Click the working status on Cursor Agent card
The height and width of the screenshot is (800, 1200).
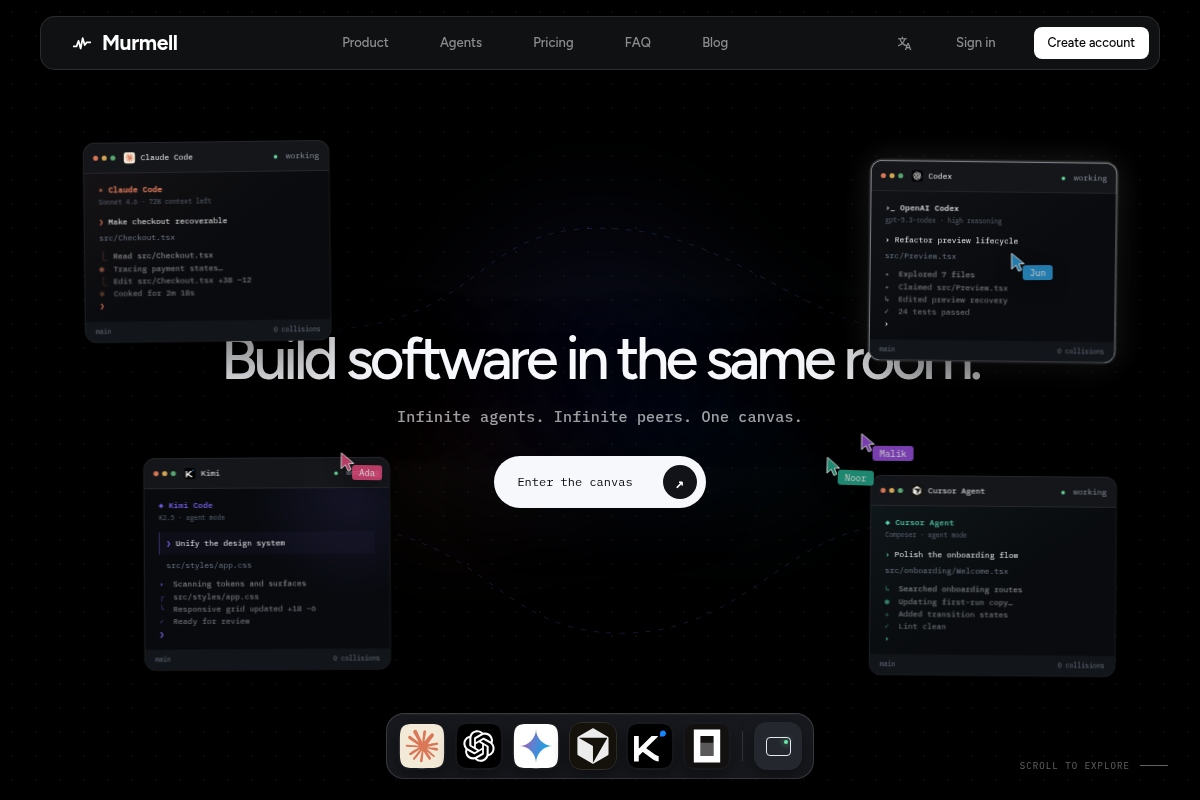(x=1084, y=492)
